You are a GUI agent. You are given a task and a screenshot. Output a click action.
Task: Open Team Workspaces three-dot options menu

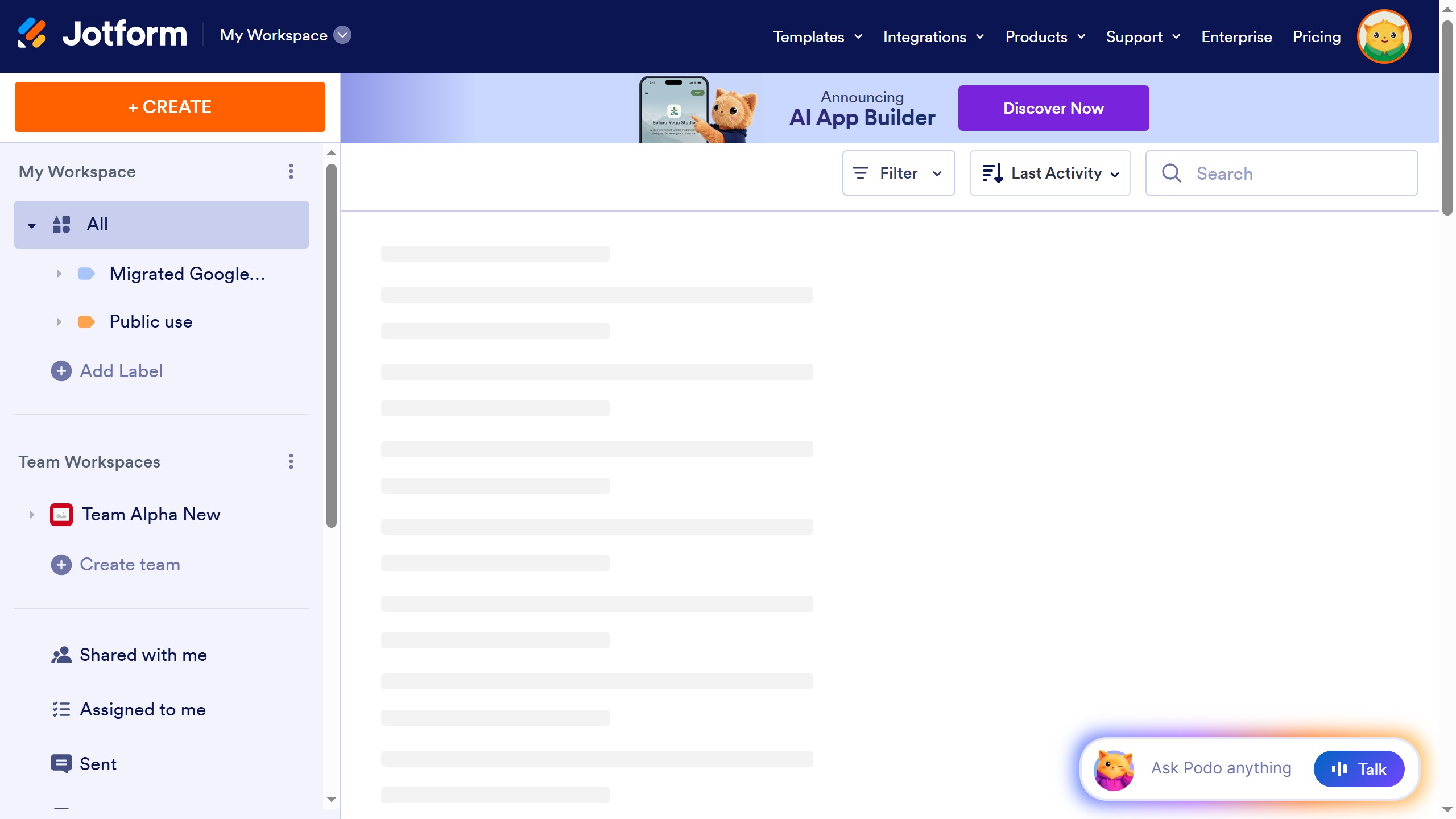291,461
